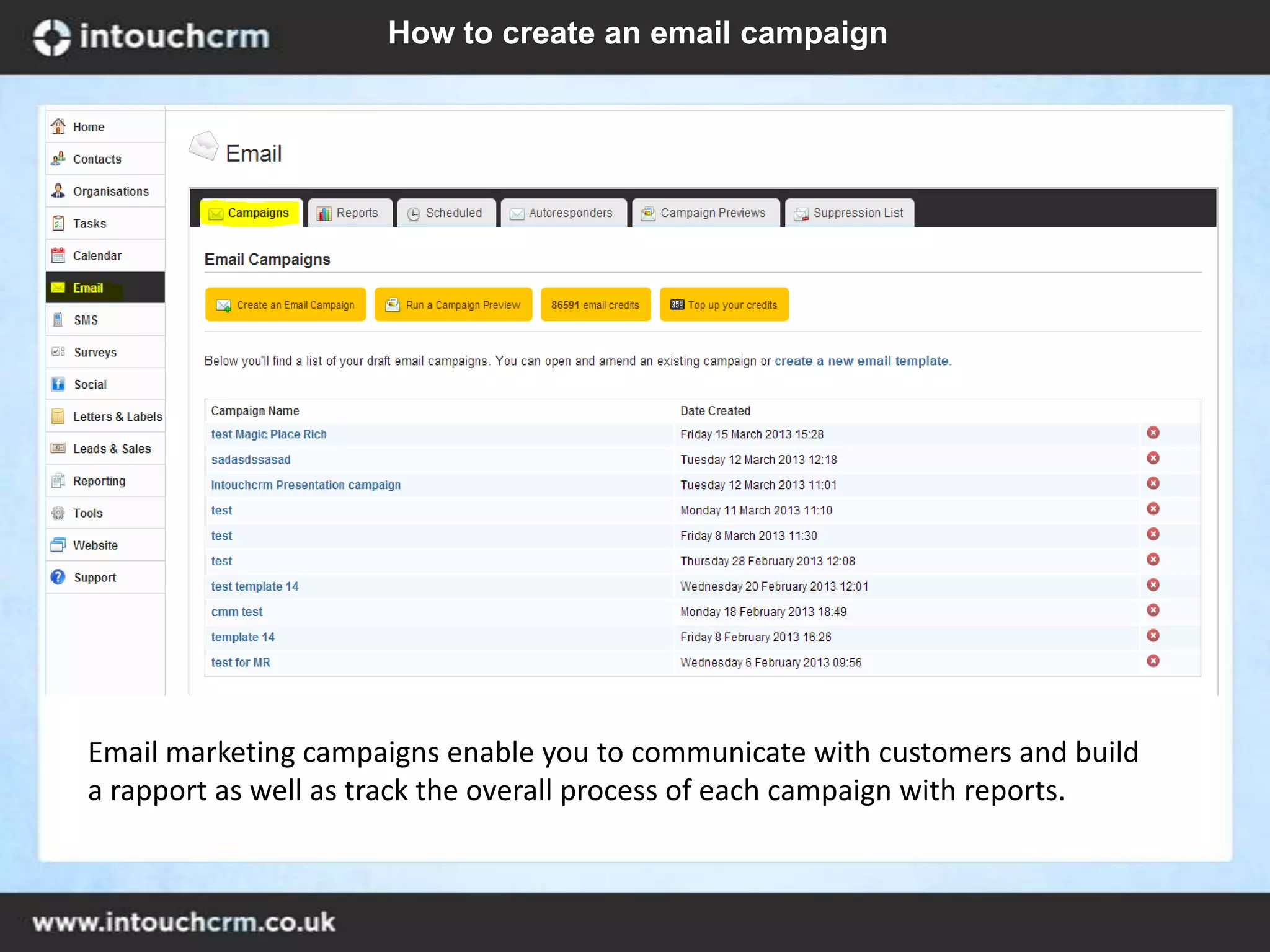Select the Suppression List tab
This screenshot has width=1270, height=952.
pyautogui.click(x=850, y=213)
